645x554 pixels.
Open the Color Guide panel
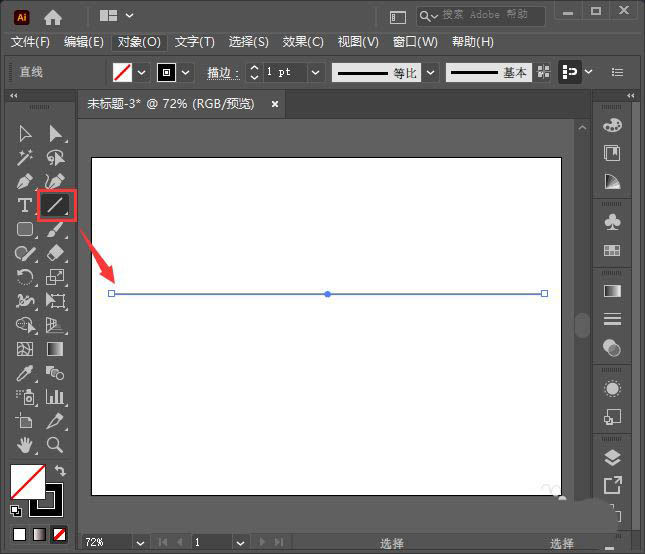tap(612, 181)
